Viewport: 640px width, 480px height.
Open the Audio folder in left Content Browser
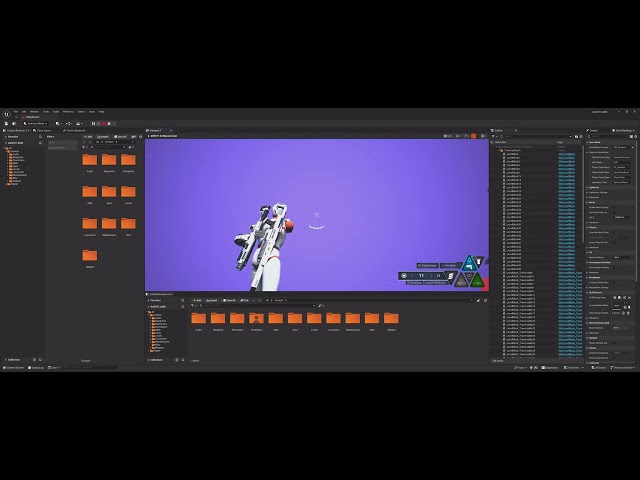[90, 162]
